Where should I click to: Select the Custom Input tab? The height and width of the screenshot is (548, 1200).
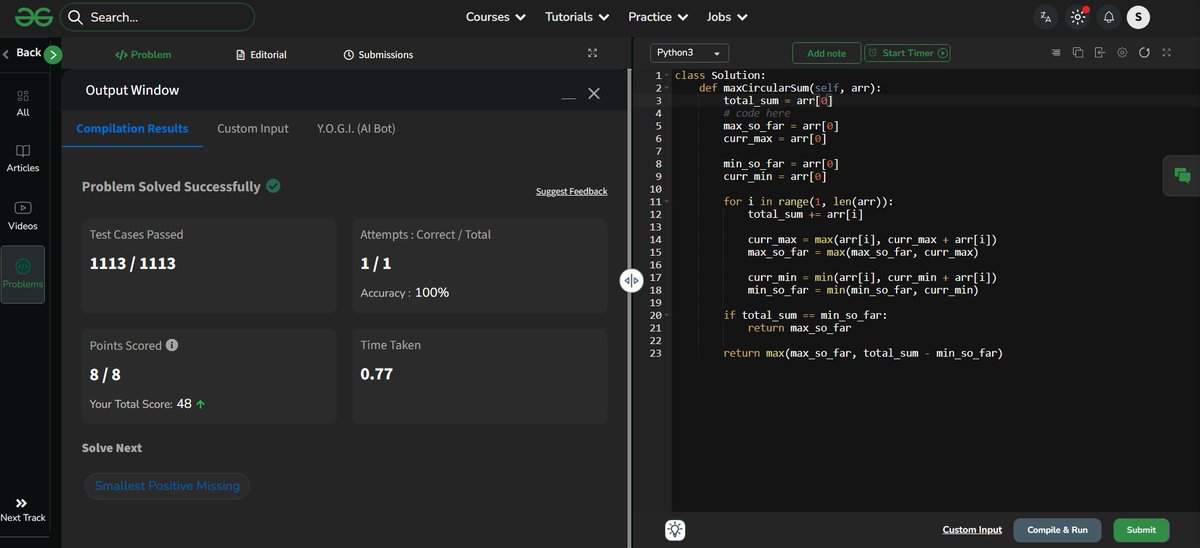point(253,128)
